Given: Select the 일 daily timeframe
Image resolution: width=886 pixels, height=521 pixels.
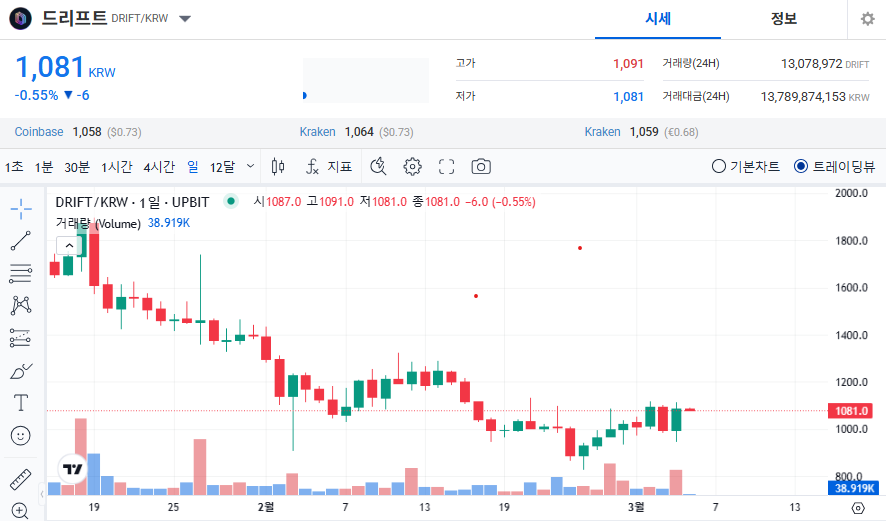Looking at the screenshot, I should tap(193, 167).
